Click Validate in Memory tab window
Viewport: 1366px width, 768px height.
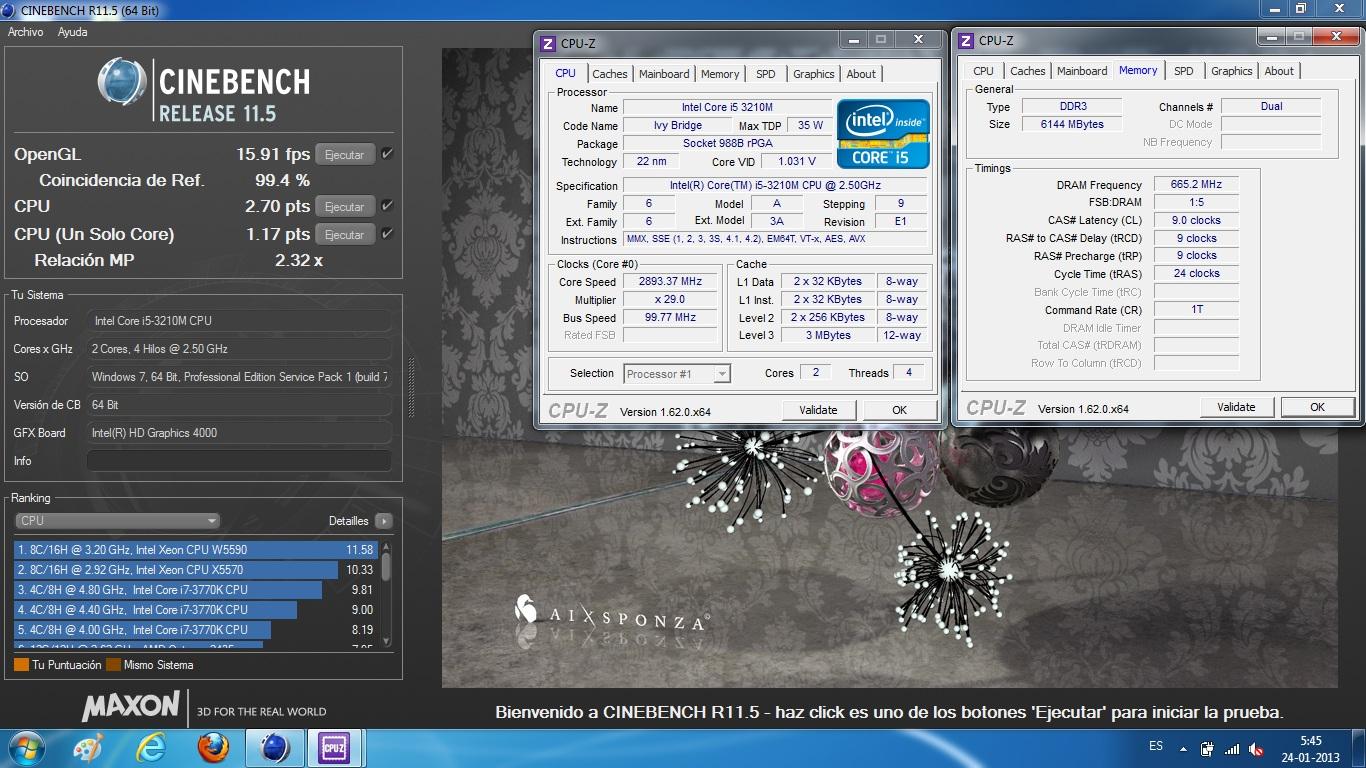[x=1236, y=407]
